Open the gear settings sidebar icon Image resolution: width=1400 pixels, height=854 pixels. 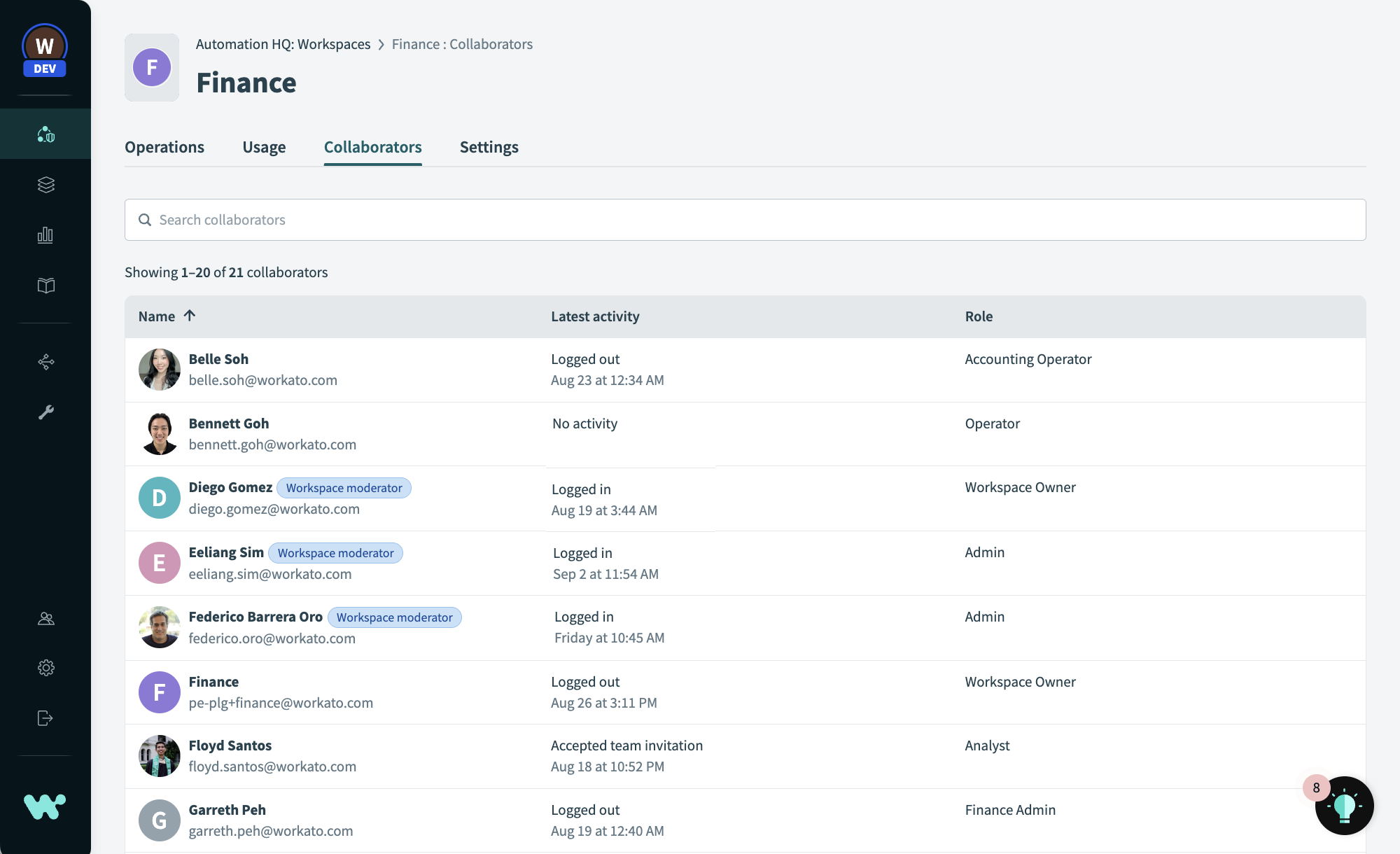[45, 668]
